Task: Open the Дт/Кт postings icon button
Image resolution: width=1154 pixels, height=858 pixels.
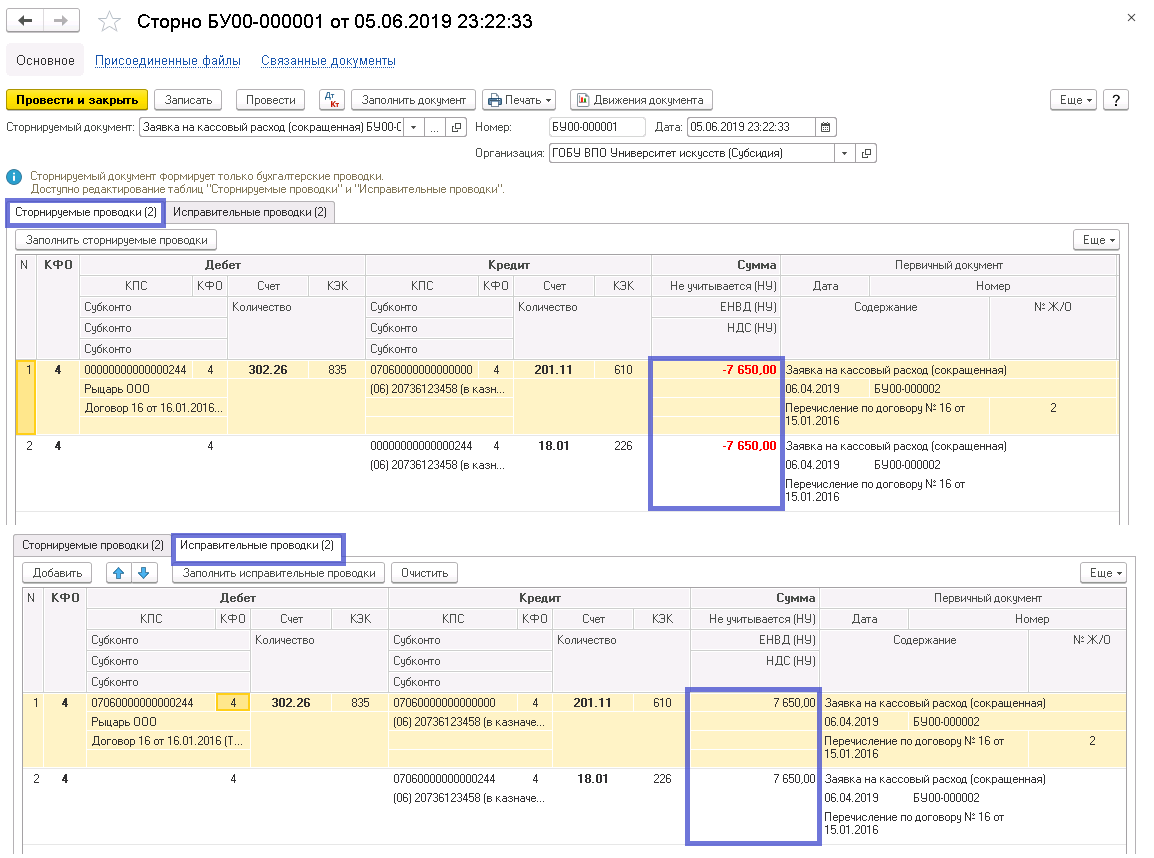Action: 331,100
